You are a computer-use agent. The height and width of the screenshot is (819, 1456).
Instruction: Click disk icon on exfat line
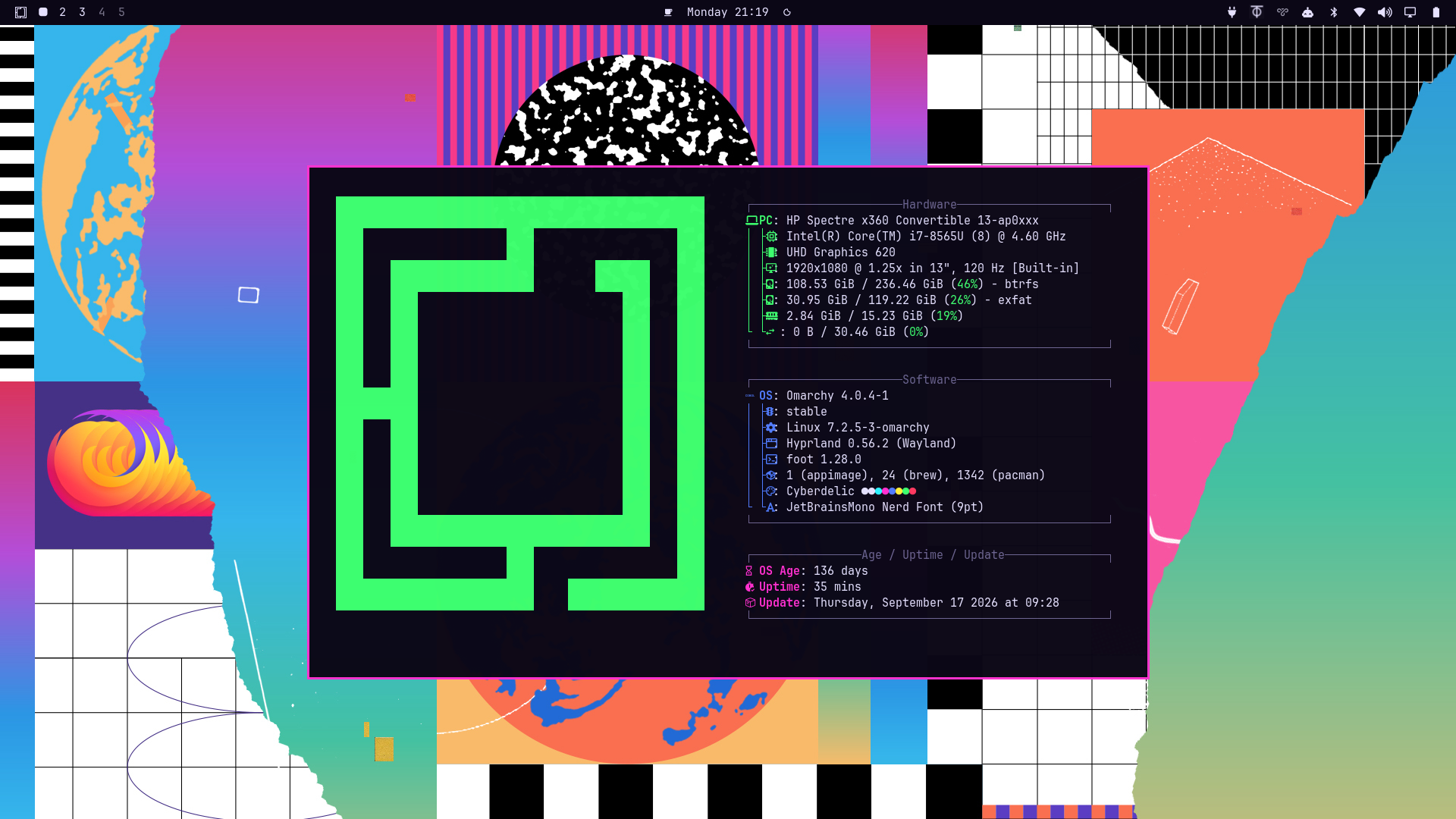click(x=770, y=300)
